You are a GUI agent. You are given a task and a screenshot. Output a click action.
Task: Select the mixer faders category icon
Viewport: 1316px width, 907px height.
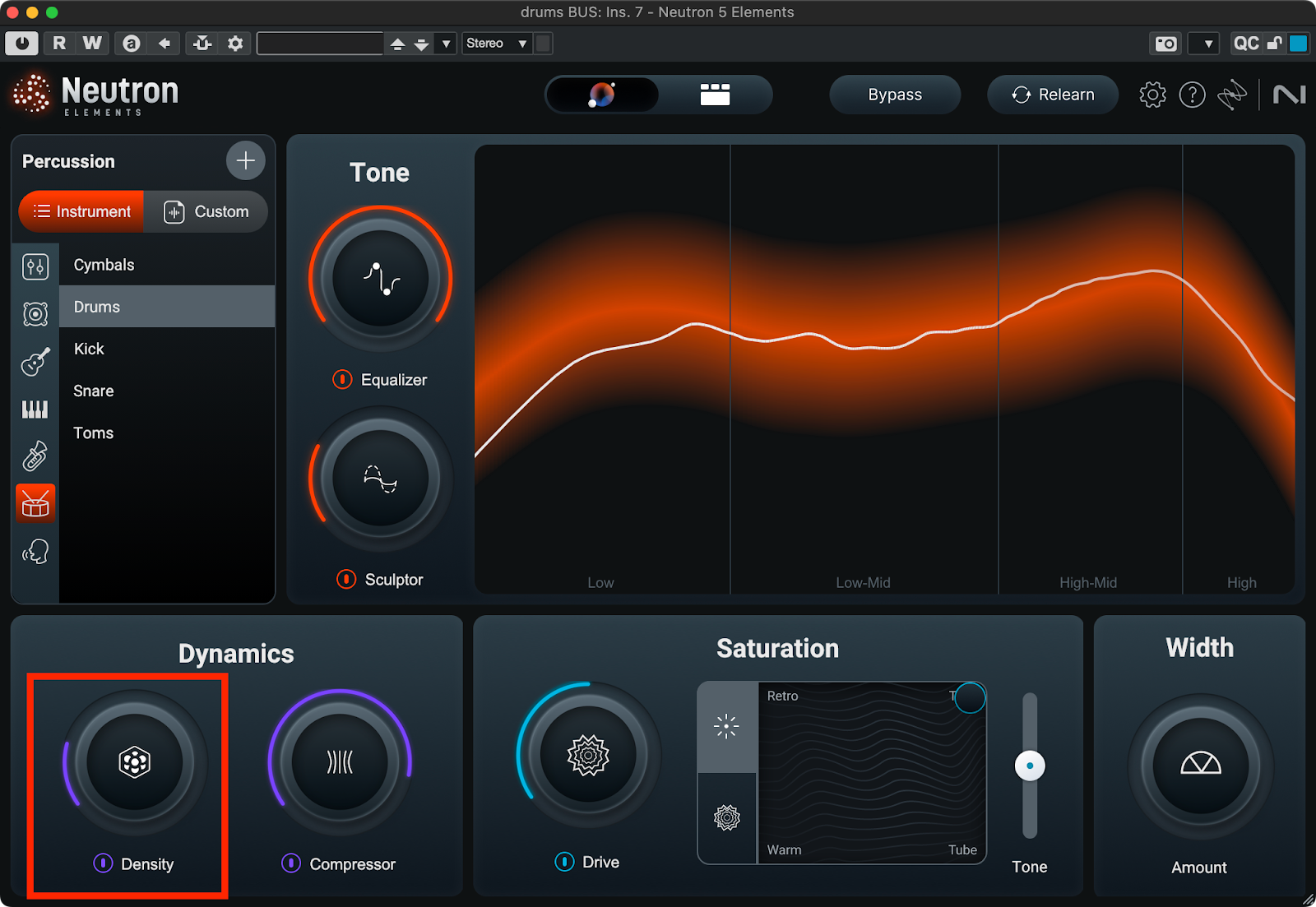point(35,266)
